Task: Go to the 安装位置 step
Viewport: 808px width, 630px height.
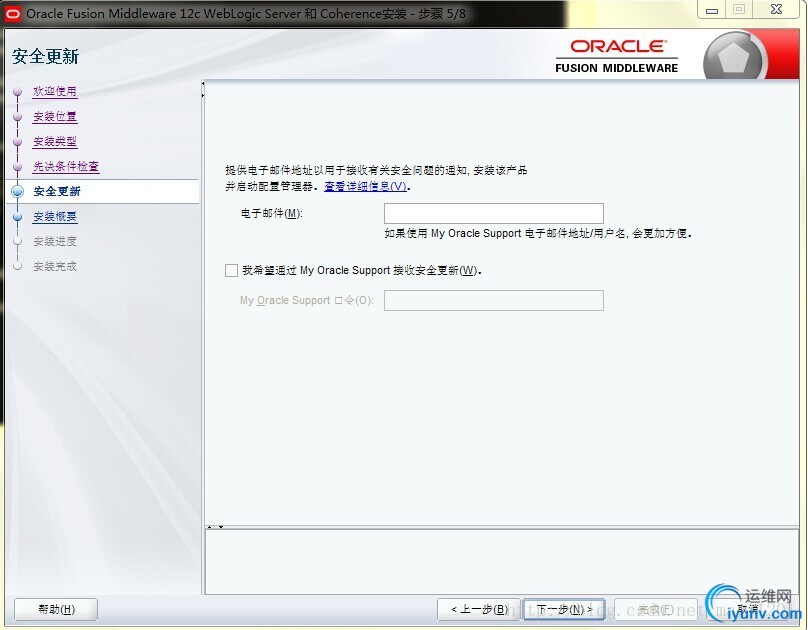Action: point(55,116)
